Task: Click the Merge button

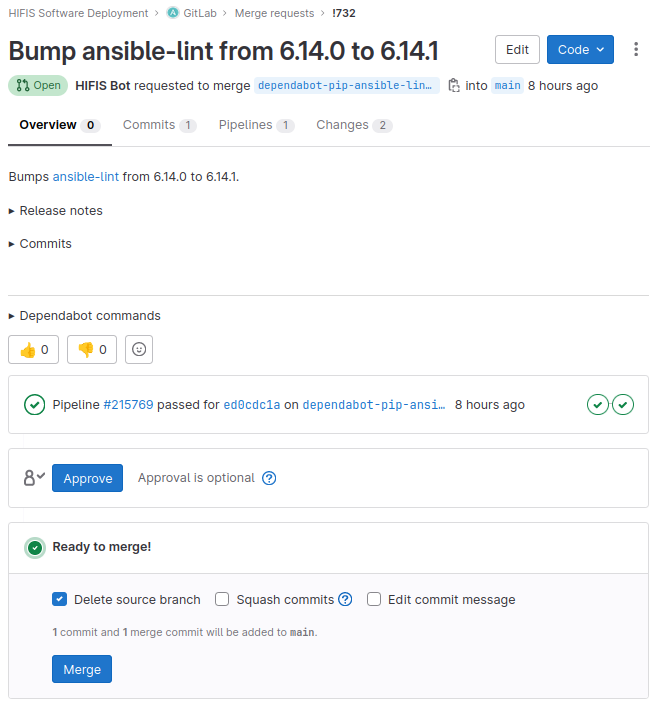Action: click(x=82, y=669)
